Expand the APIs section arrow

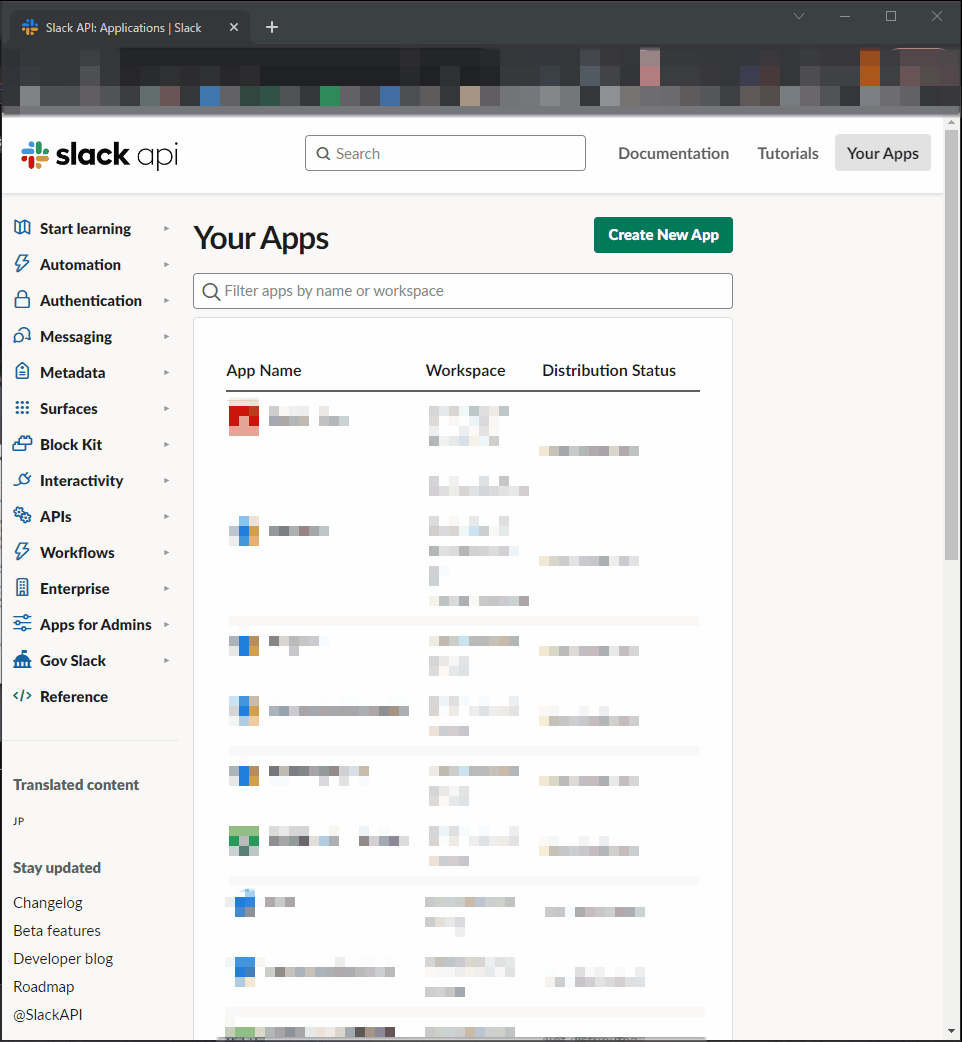[x=166, y=516]
